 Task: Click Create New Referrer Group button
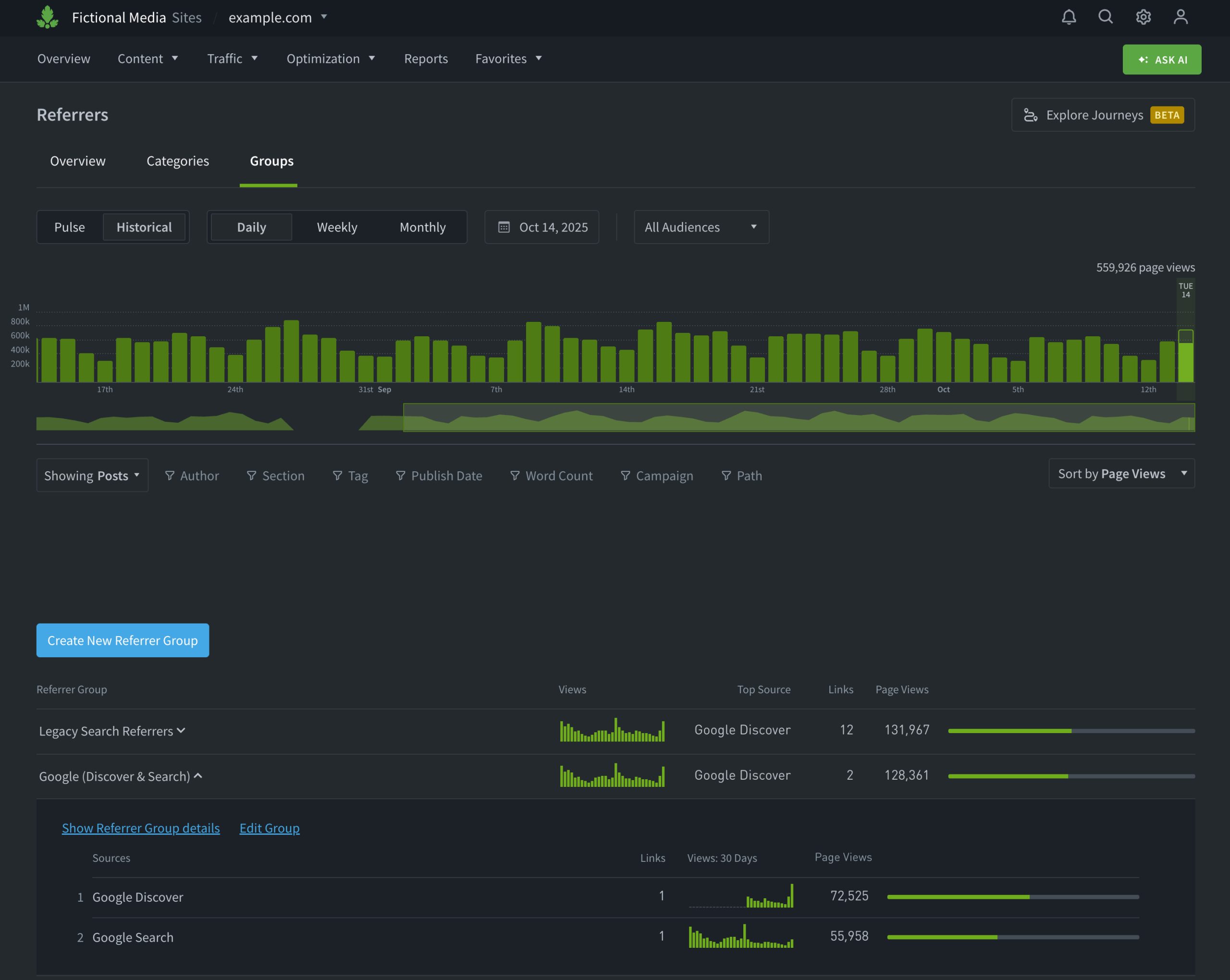[x=123, y=640]
